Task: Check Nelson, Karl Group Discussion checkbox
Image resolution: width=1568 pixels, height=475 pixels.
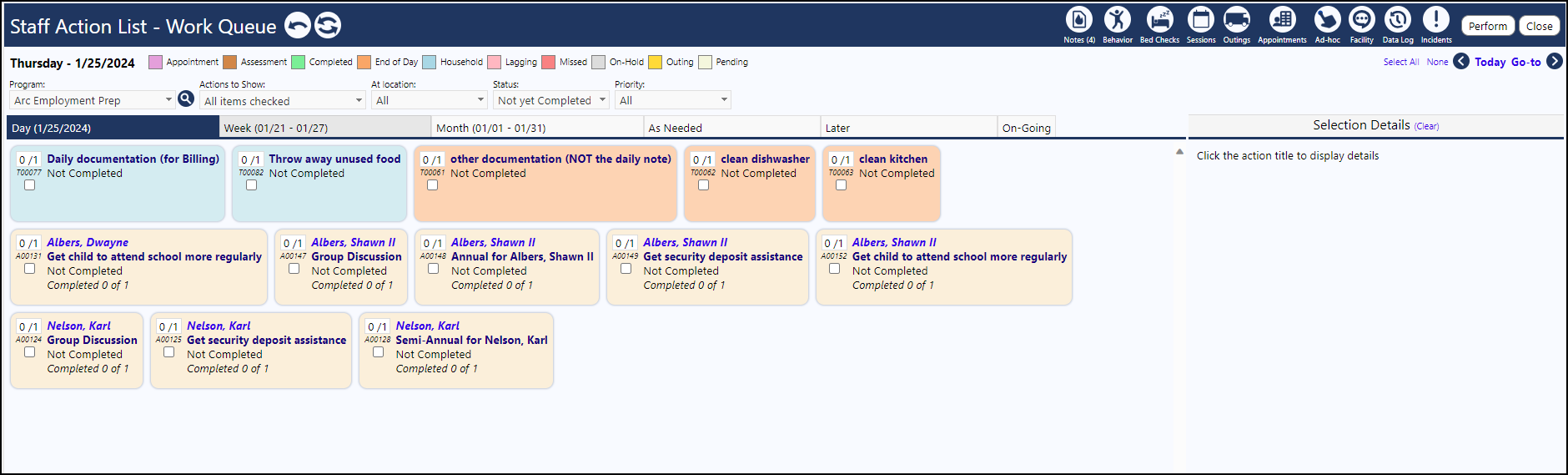Action: point(29,352)
